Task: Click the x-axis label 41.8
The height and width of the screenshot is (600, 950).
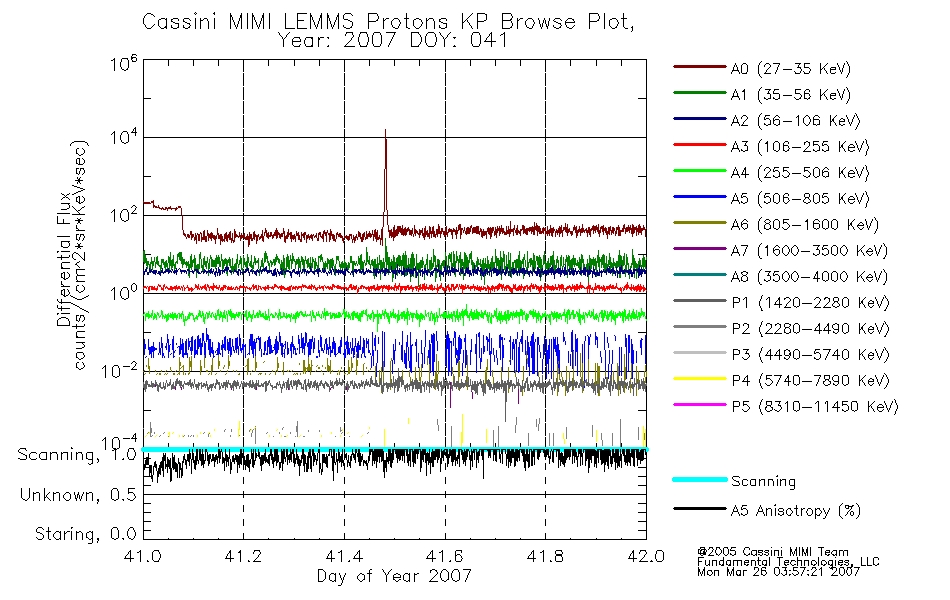Action: click(x=545, y=556)
